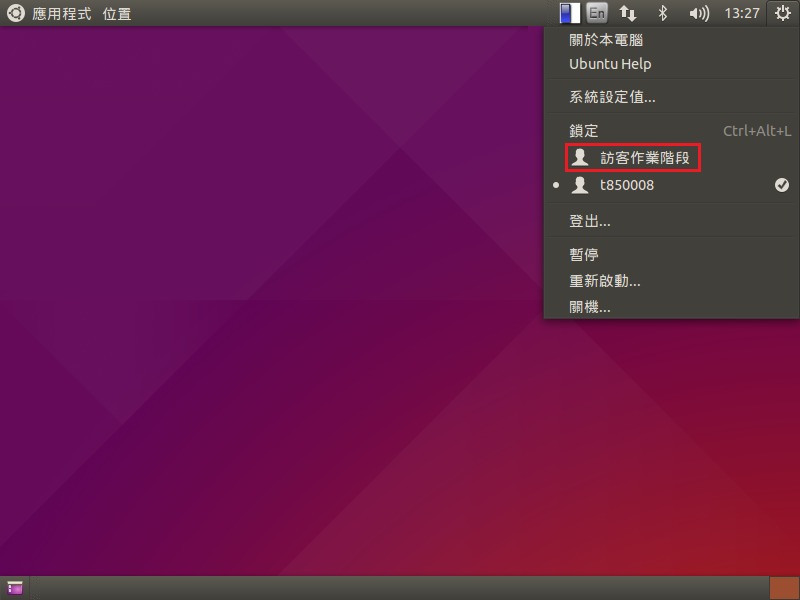800x600 pixels.
Task: Click the Ubuntu logo in top panel
Action: click(16, 14)
